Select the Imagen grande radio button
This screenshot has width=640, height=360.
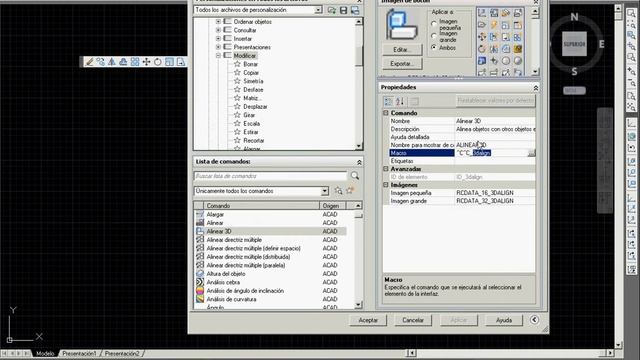[x=434, y=36]
